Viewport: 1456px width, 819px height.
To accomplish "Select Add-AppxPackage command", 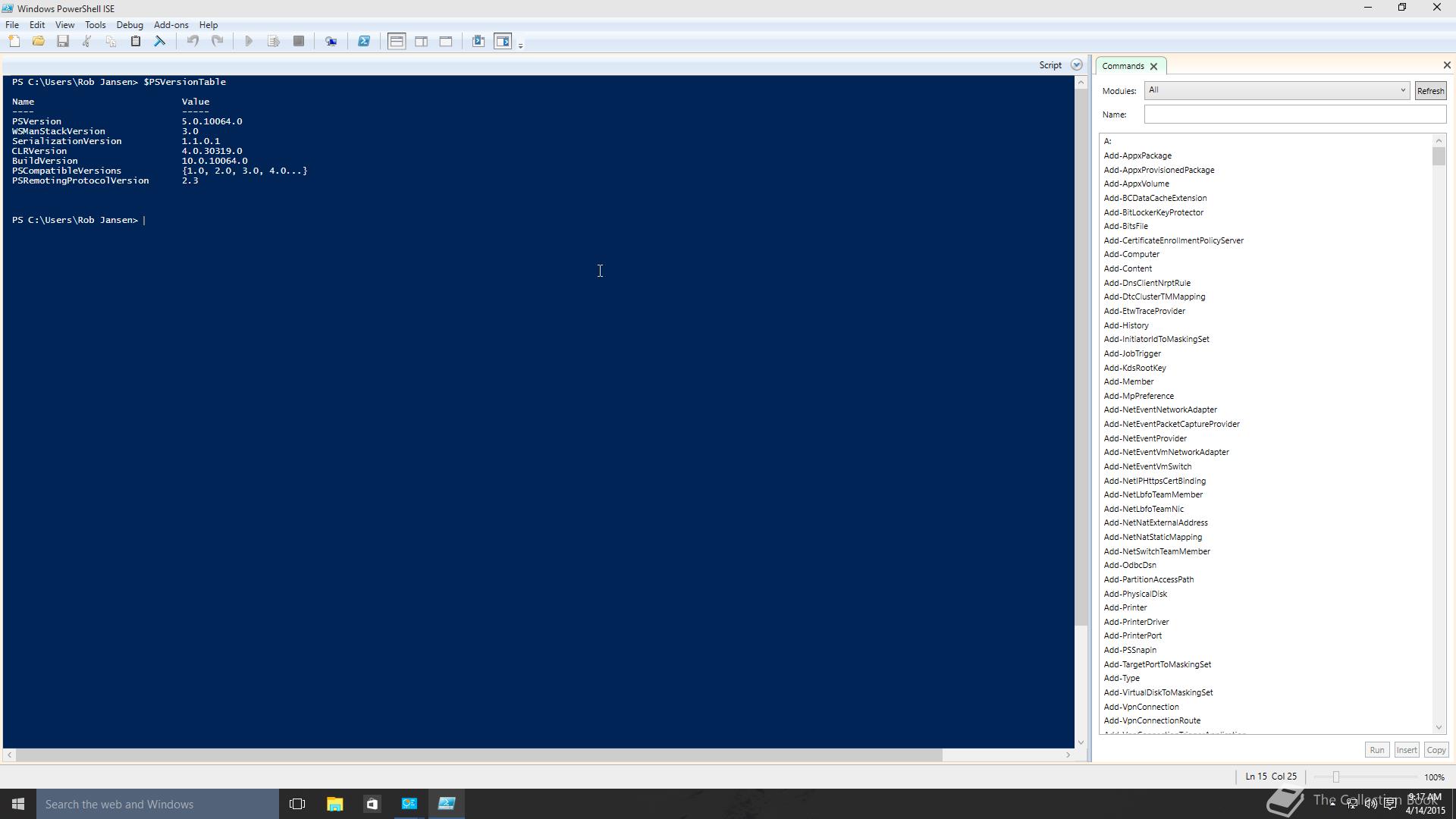I will (x=1137, y=155).
